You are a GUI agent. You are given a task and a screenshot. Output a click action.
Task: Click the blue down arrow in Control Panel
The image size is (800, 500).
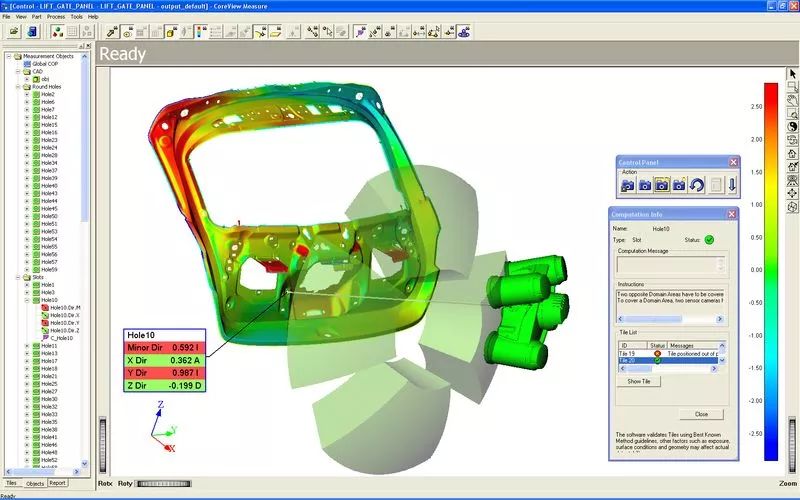coord(732,185)
